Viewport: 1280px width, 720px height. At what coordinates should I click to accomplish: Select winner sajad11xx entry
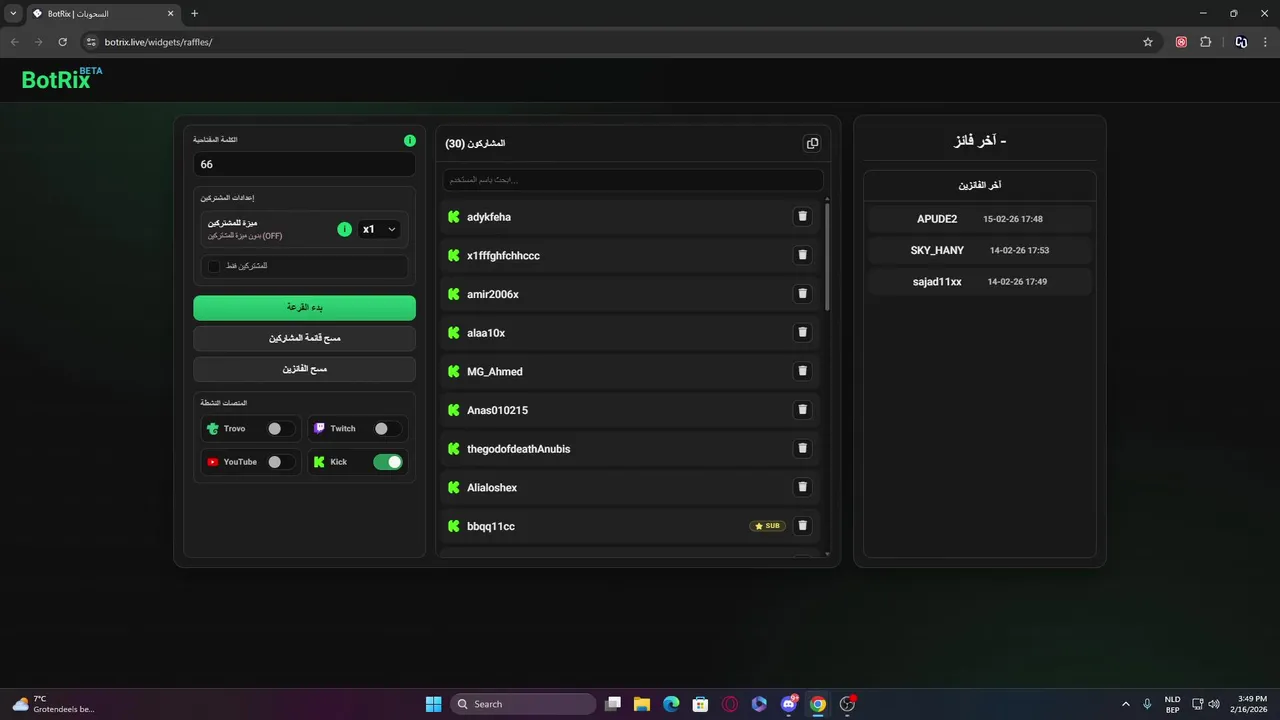(980, 282)
